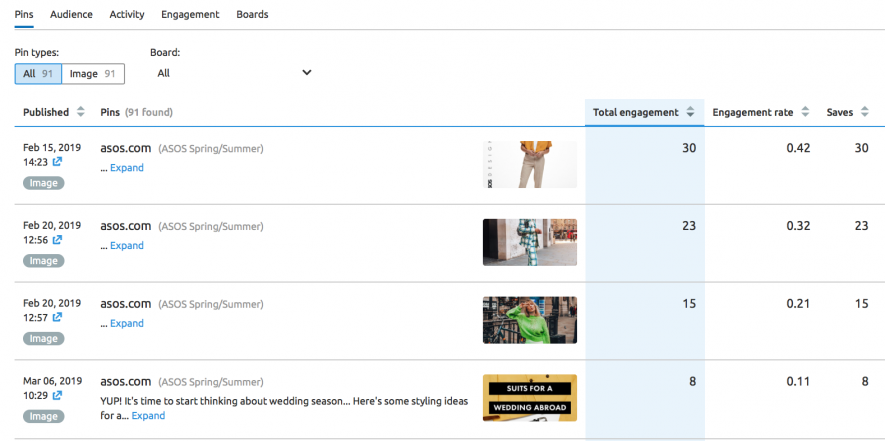Open Suits for a Wedding Abroad thumbnail
Image resolution: width=885 pixels, height=441 pixels.
(530, 398)
